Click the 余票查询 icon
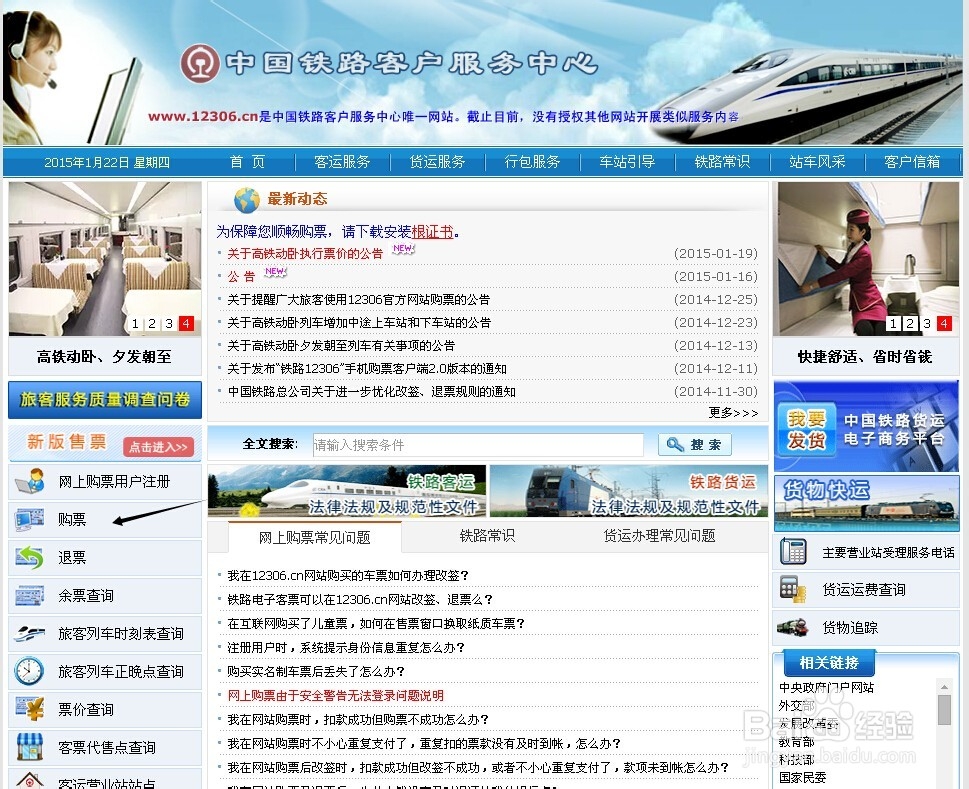Image resolution: width=969 pixels, height=789 pixels. point(29,596)
